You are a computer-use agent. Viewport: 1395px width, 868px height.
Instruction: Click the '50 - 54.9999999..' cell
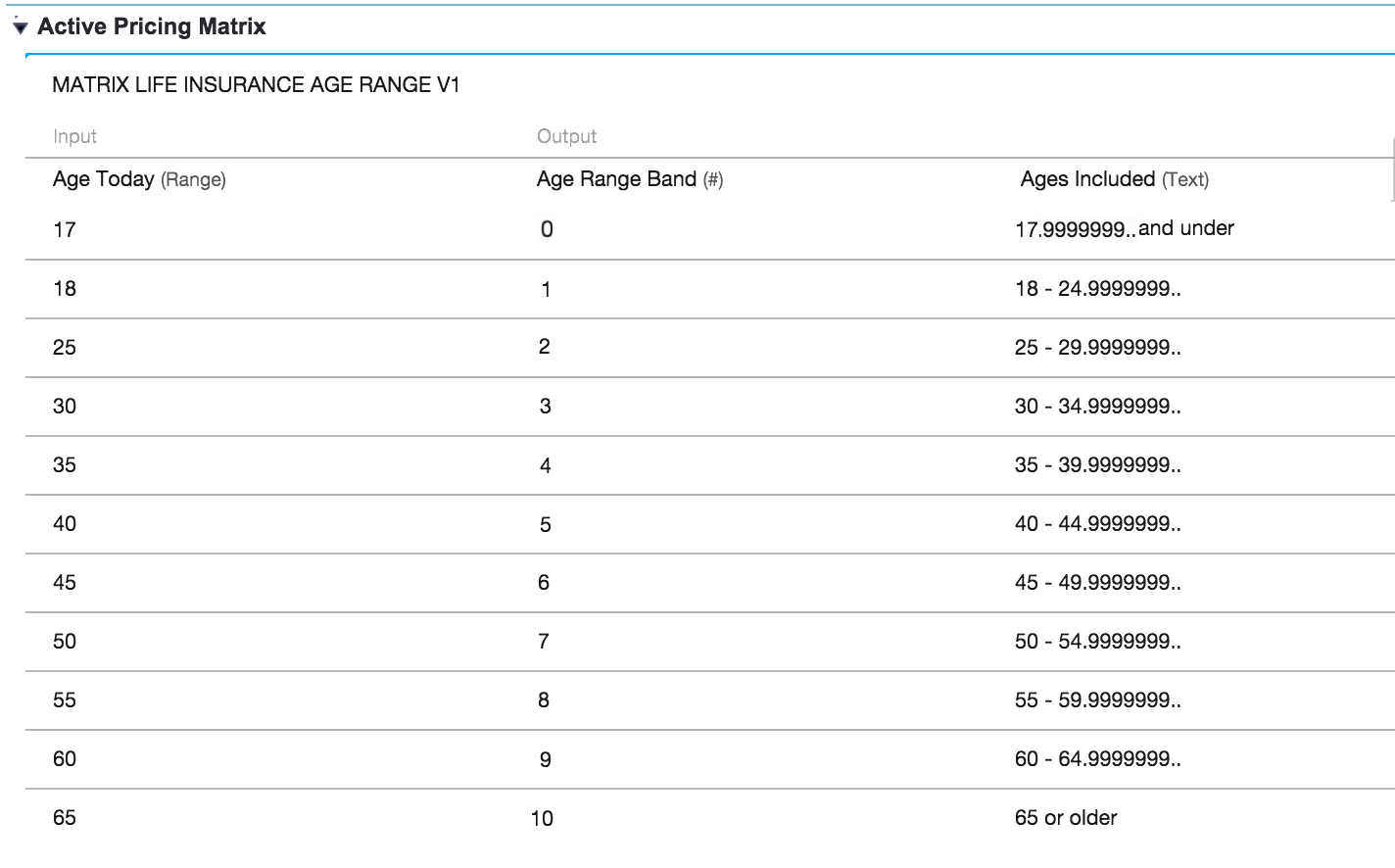coord(1098,642)
